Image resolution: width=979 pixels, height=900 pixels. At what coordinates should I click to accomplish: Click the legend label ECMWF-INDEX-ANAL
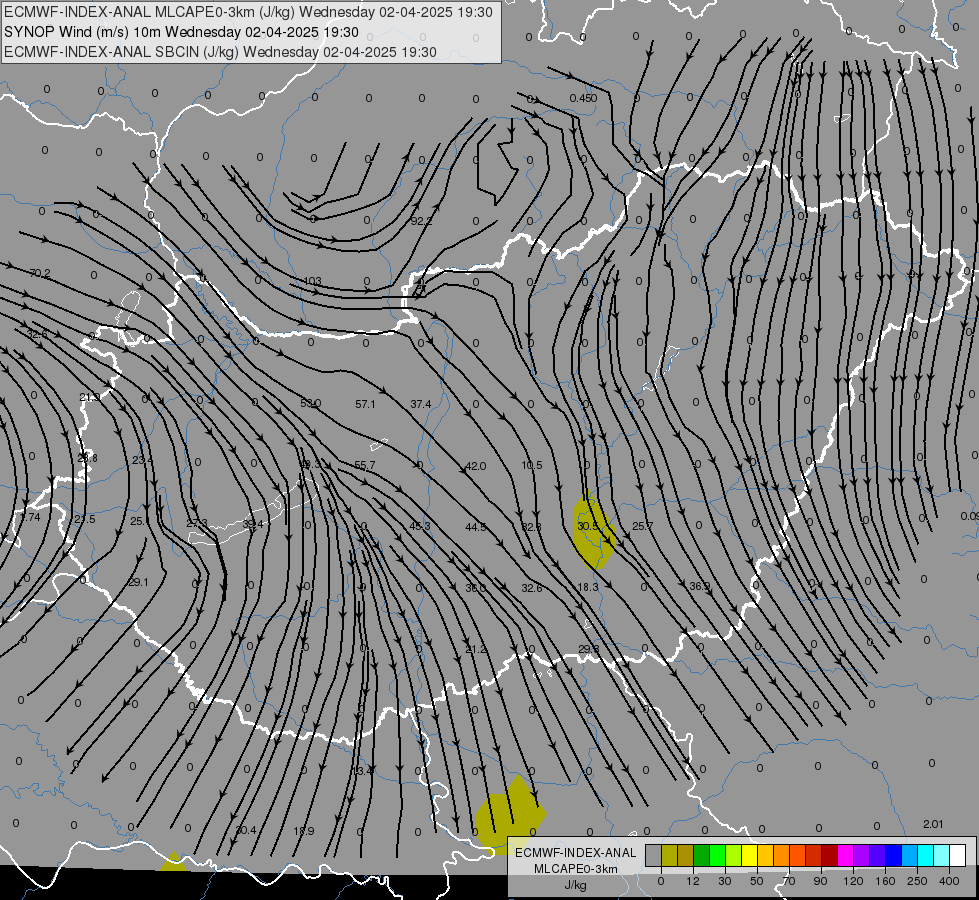(575, 853)
